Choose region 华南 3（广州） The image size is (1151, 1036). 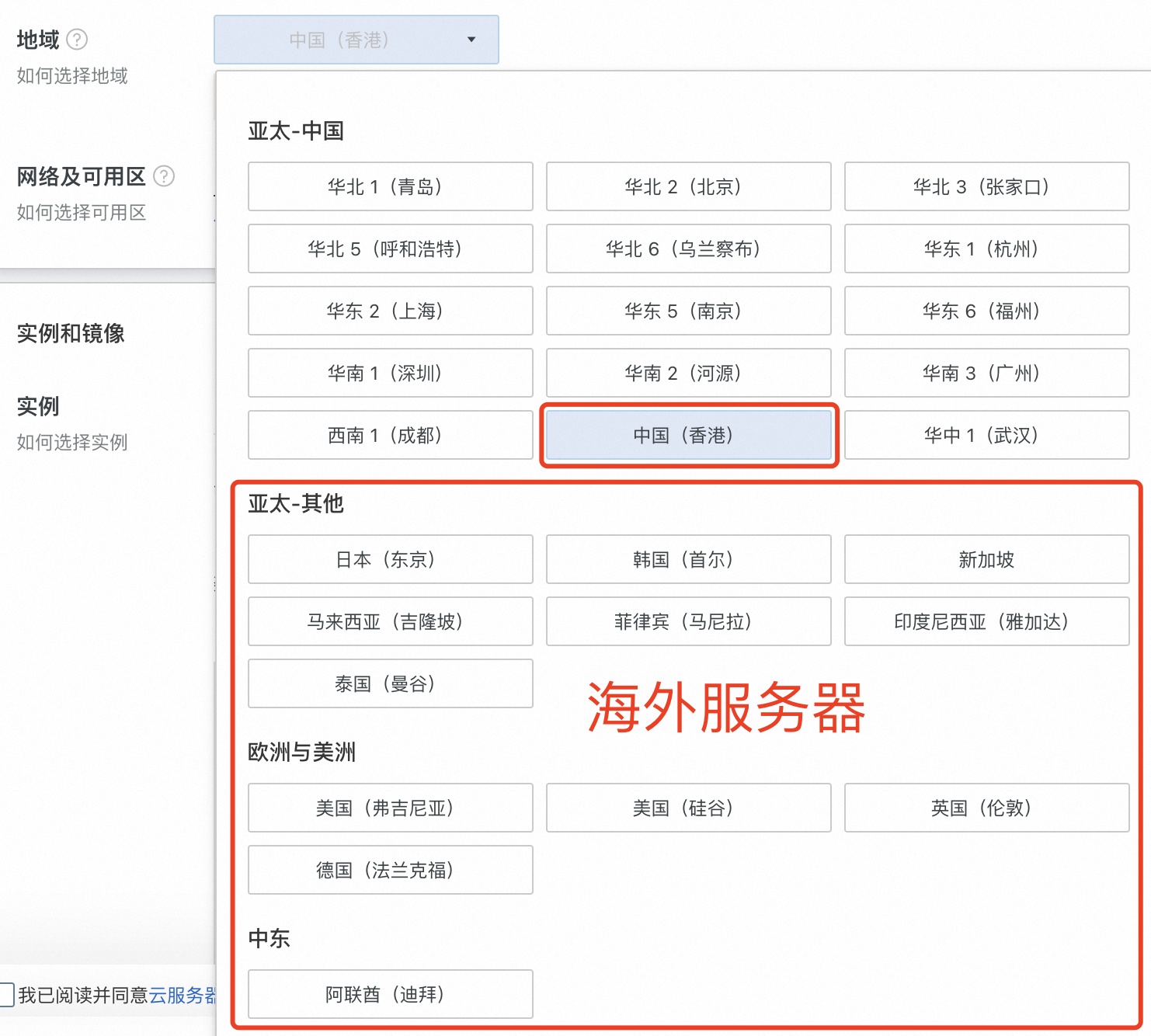(x=987, y=373)
